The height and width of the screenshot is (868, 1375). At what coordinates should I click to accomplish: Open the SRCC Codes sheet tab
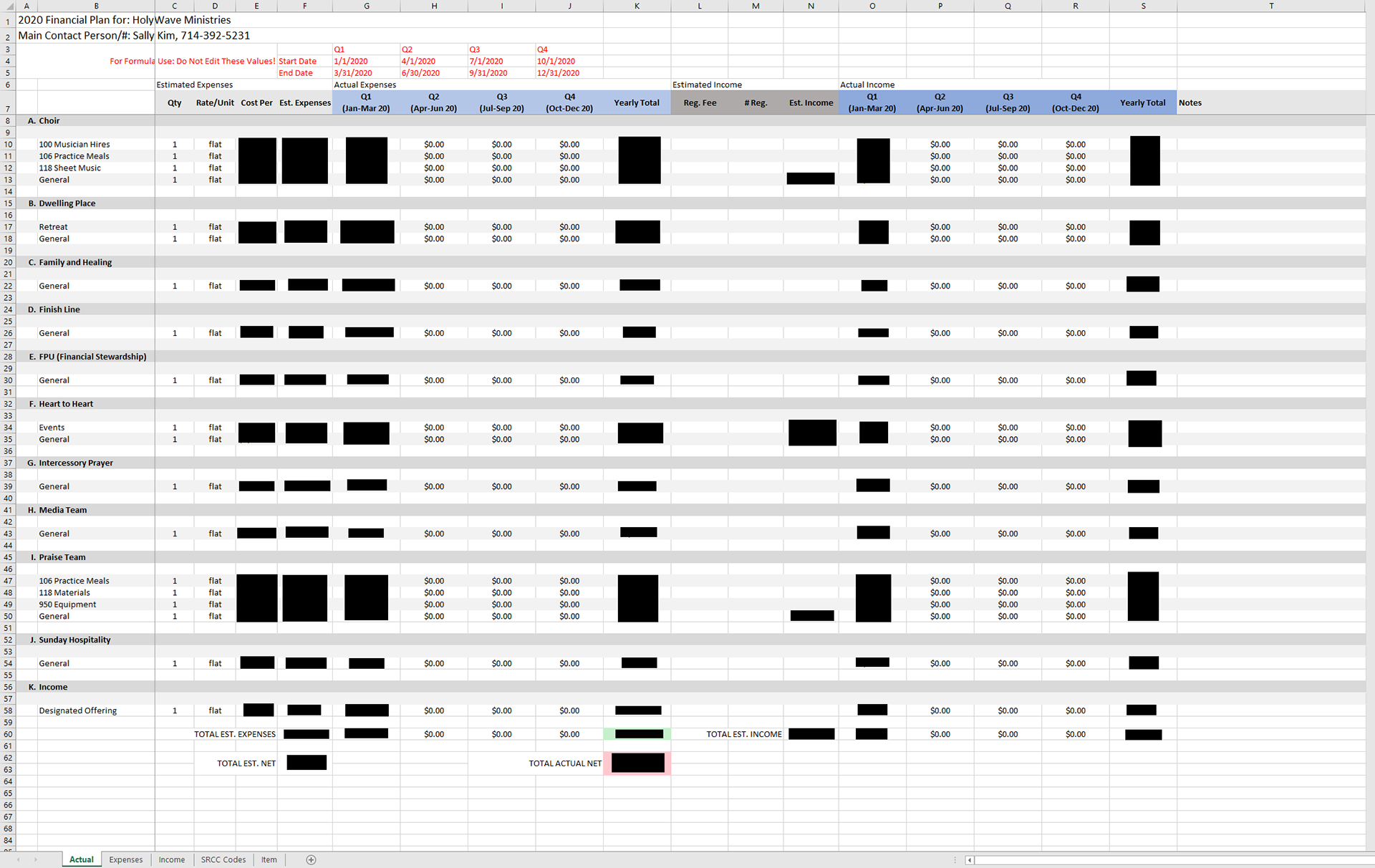point(223,859)
